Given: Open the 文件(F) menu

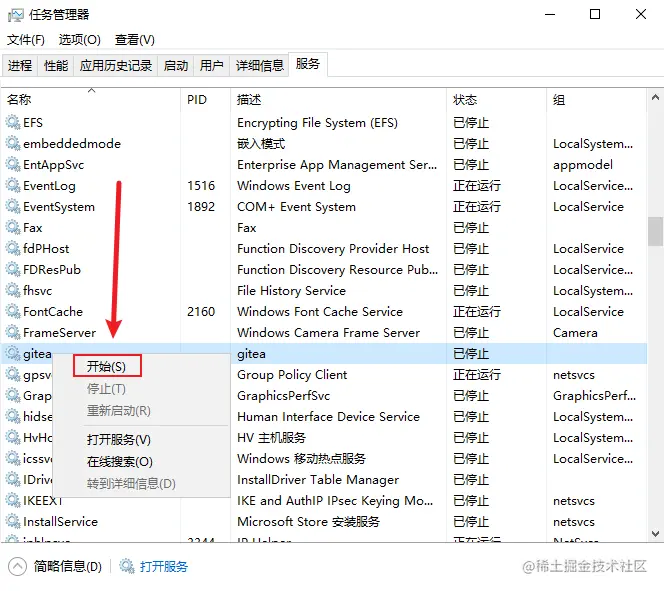Looking at the screenshot, I should [x=26, y=40].
